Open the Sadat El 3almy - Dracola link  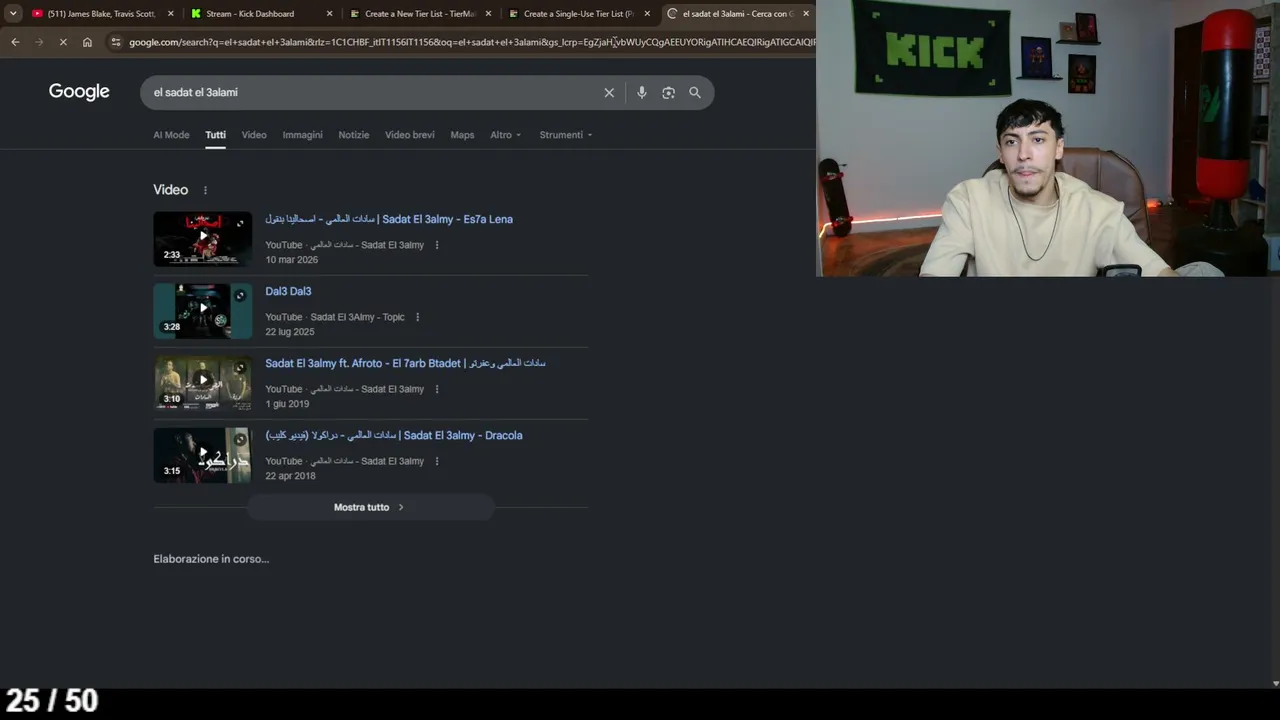(394, 435)
